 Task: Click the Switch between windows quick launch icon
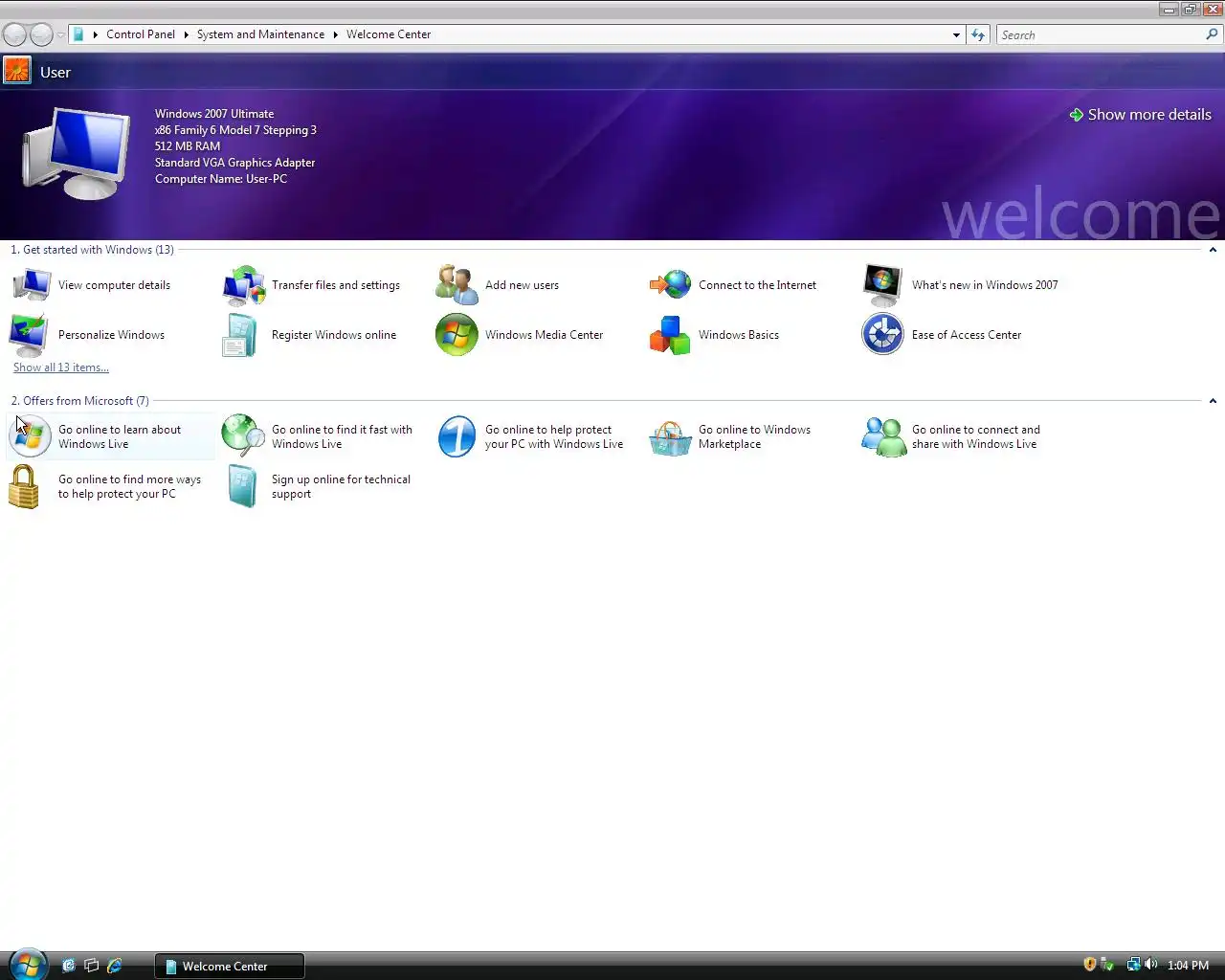coord(92,966)
